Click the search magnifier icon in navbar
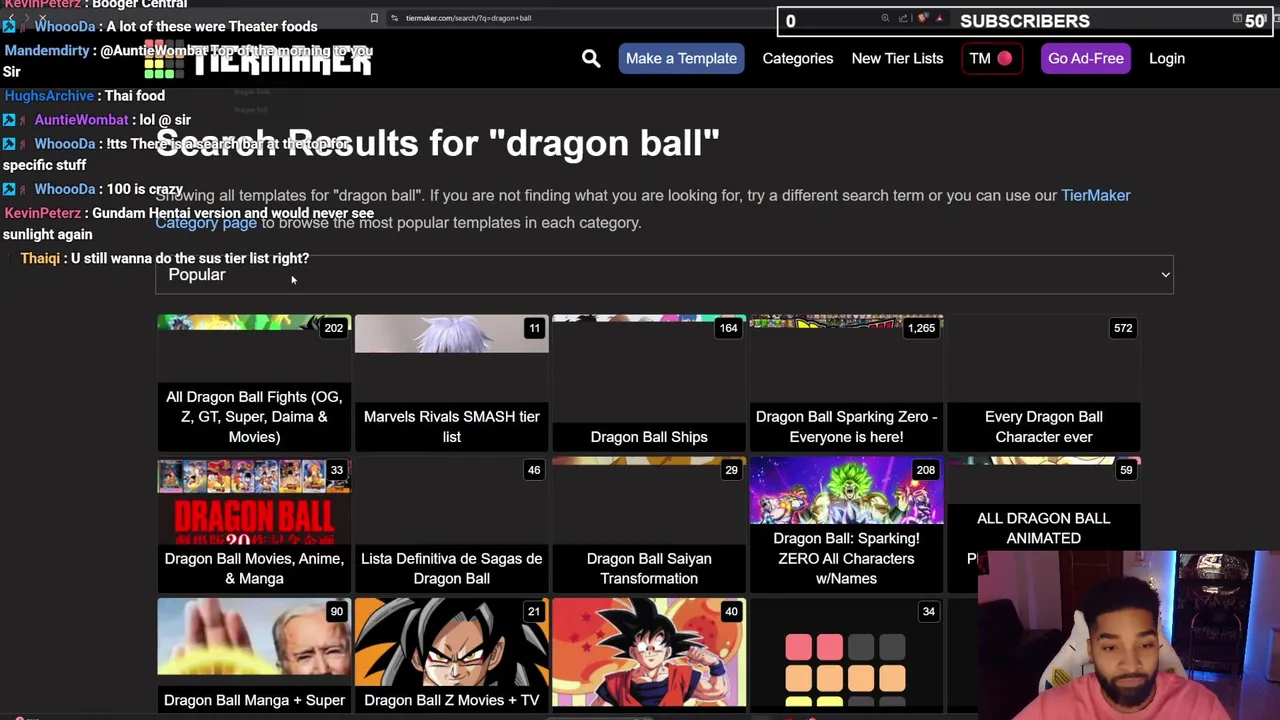This screenshot has height=720, width=1280. pos(591,59)
